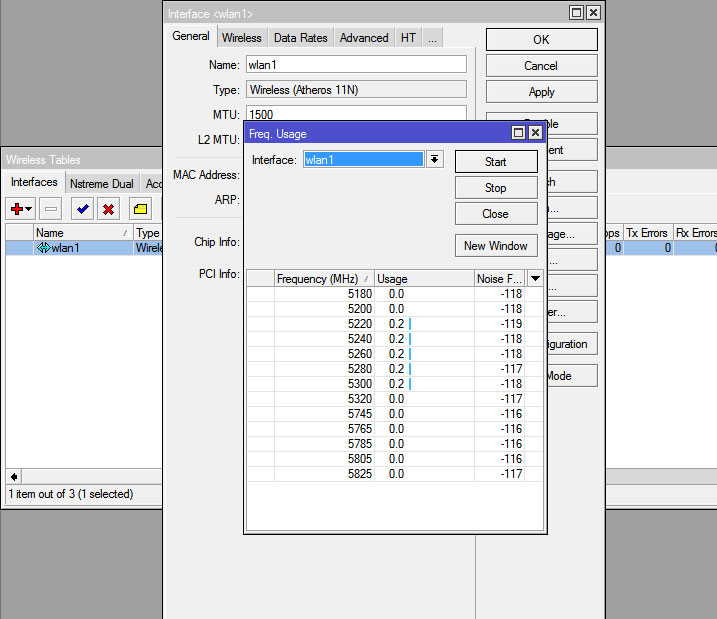717x619 pixels.
Task: Maximize the Freq. Usage window
Action: (518, 133)
